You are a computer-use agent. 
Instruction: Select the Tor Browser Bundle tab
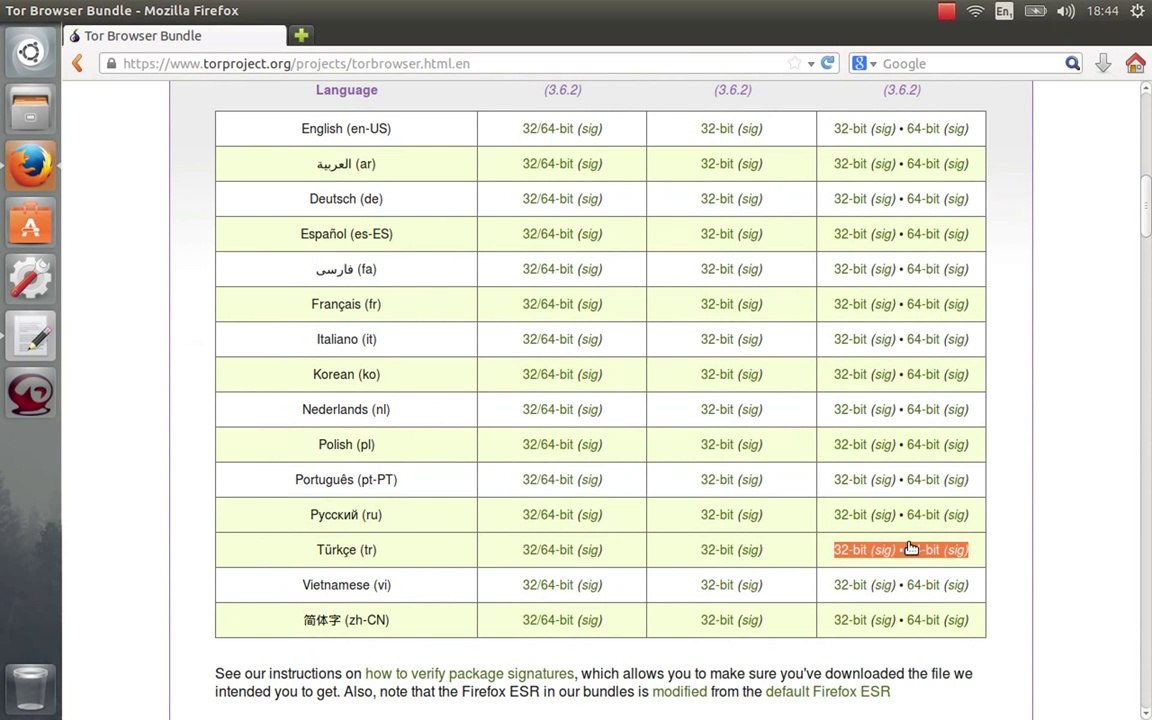point(175,35)
